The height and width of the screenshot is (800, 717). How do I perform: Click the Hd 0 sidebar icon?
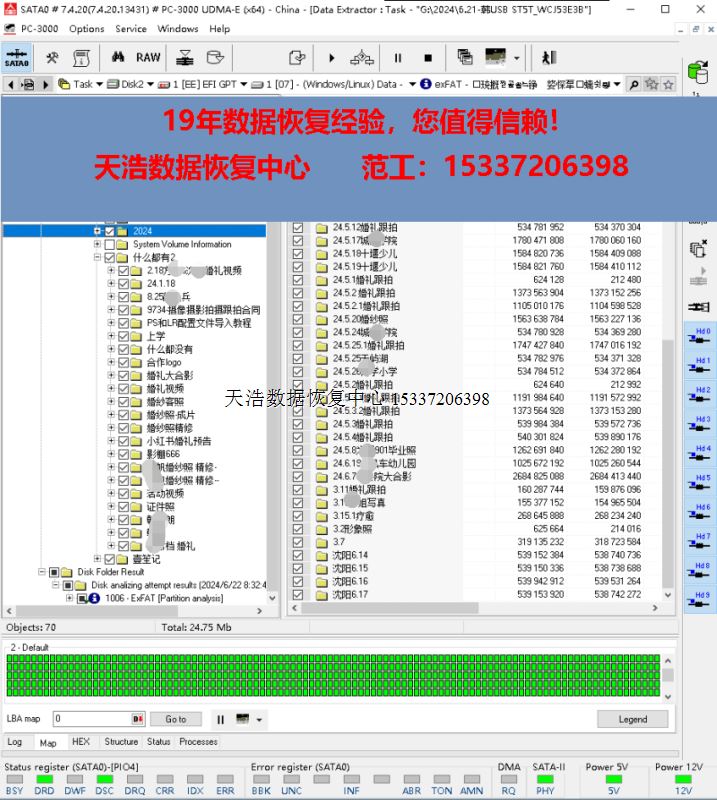tap(701, 336)
